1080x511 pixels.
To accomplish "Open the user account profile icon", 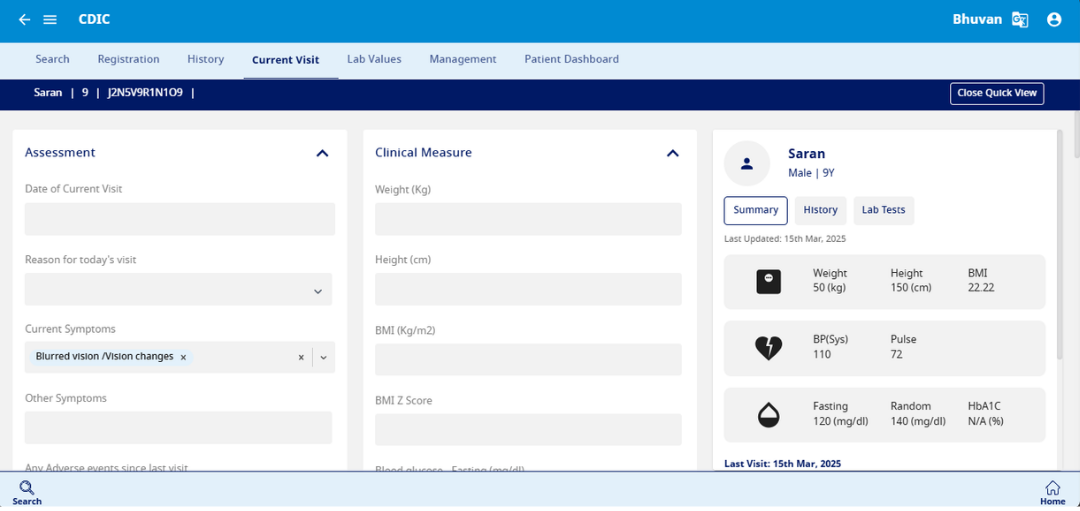I will pyautogui.click(x=1054, y=20).
